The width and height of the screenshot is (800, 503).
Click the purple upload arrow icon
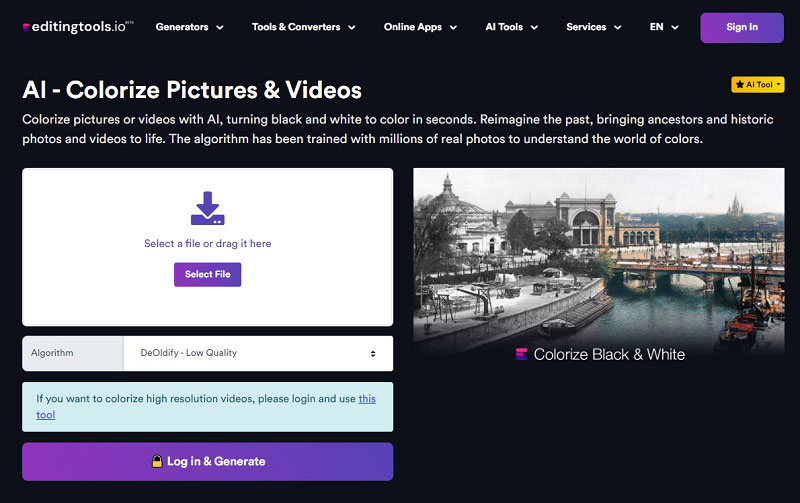(208, 208)
